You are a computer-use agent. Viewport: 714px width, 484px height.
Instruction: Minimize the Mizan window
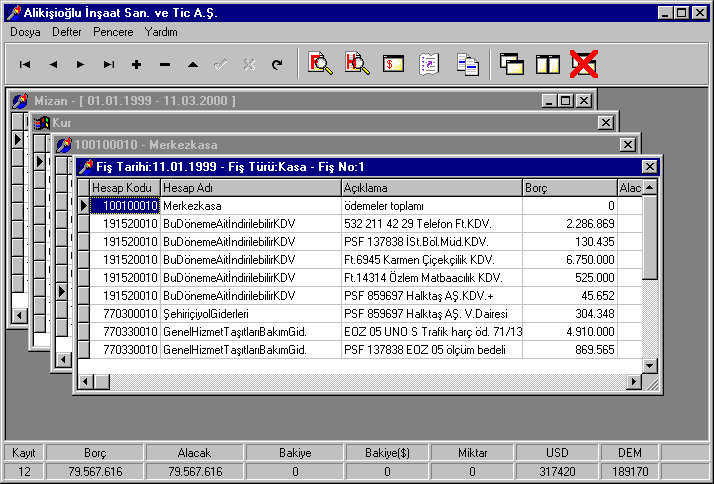550,101
